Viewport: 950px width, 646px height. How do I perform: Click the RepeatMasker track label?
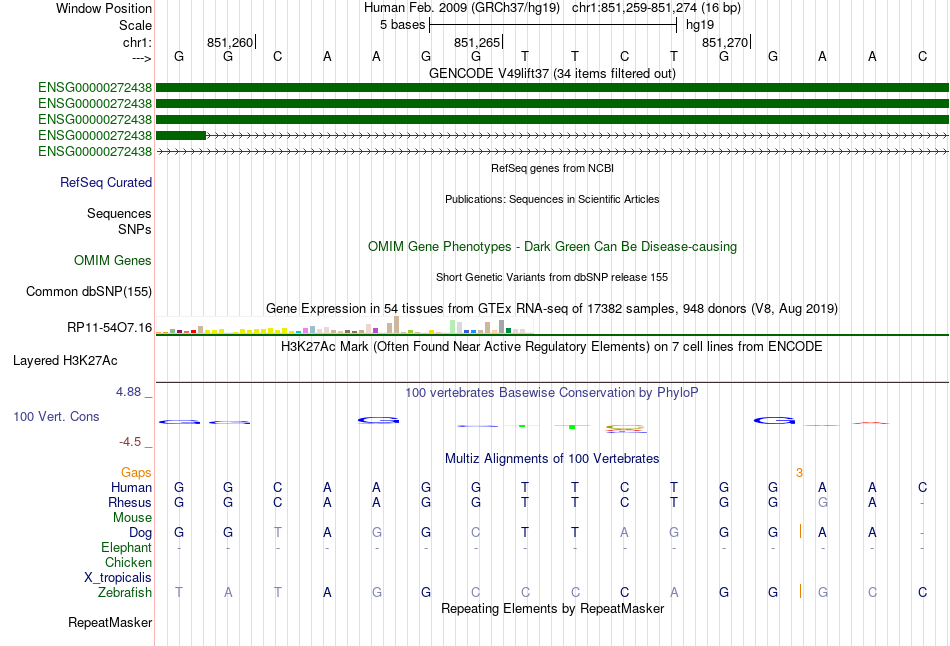tap(110, 622)
